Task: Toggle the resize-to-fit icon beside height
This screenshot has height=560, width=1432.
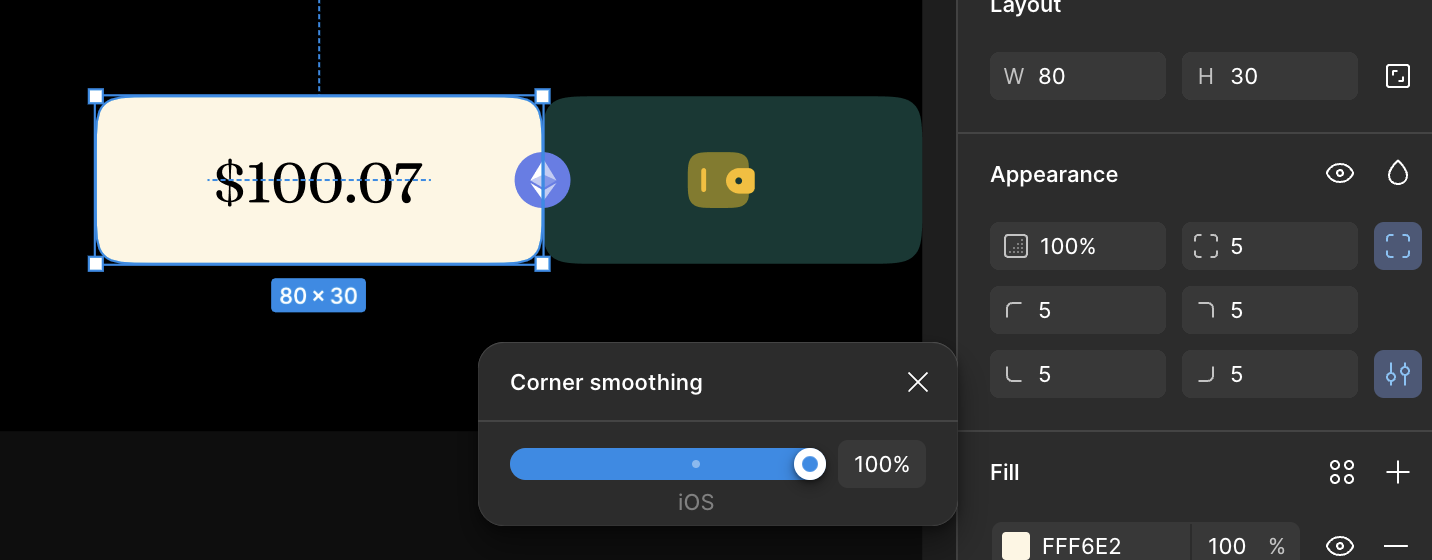Action: pyautogui.click(x=1397, y=76)
